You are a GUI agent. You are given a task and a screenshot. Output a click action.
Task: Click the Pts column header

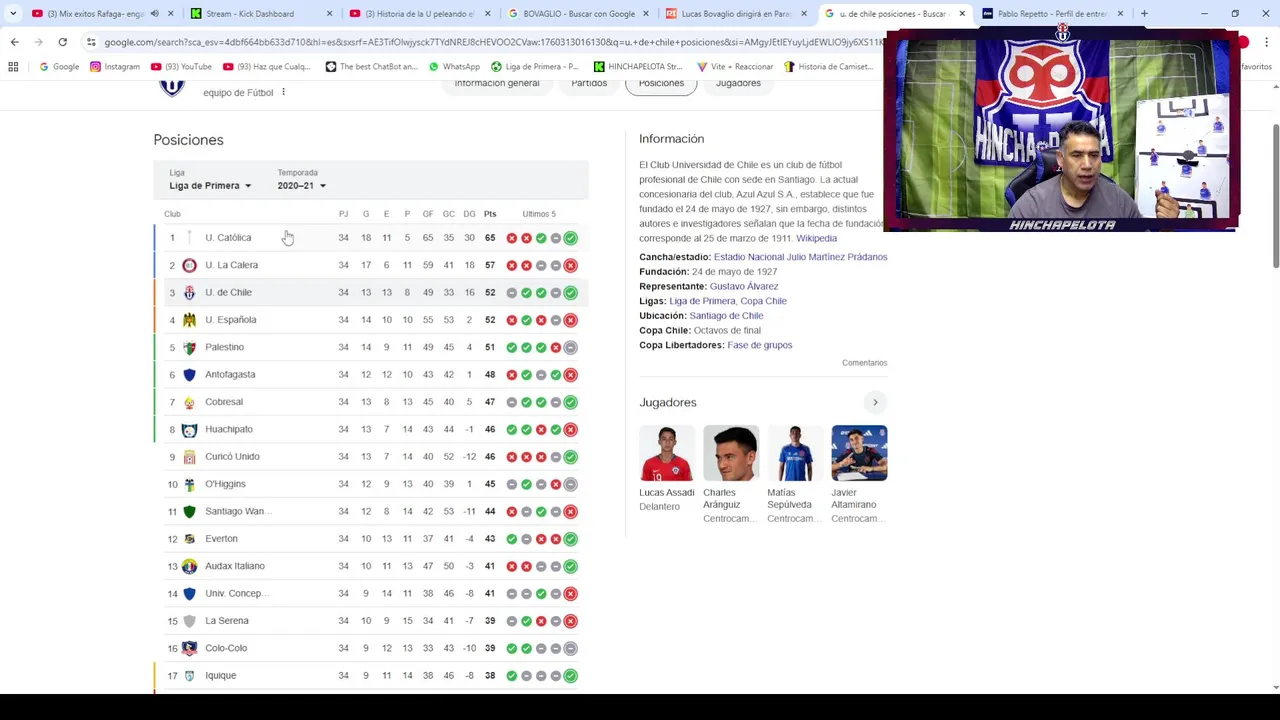coord(490,214)
